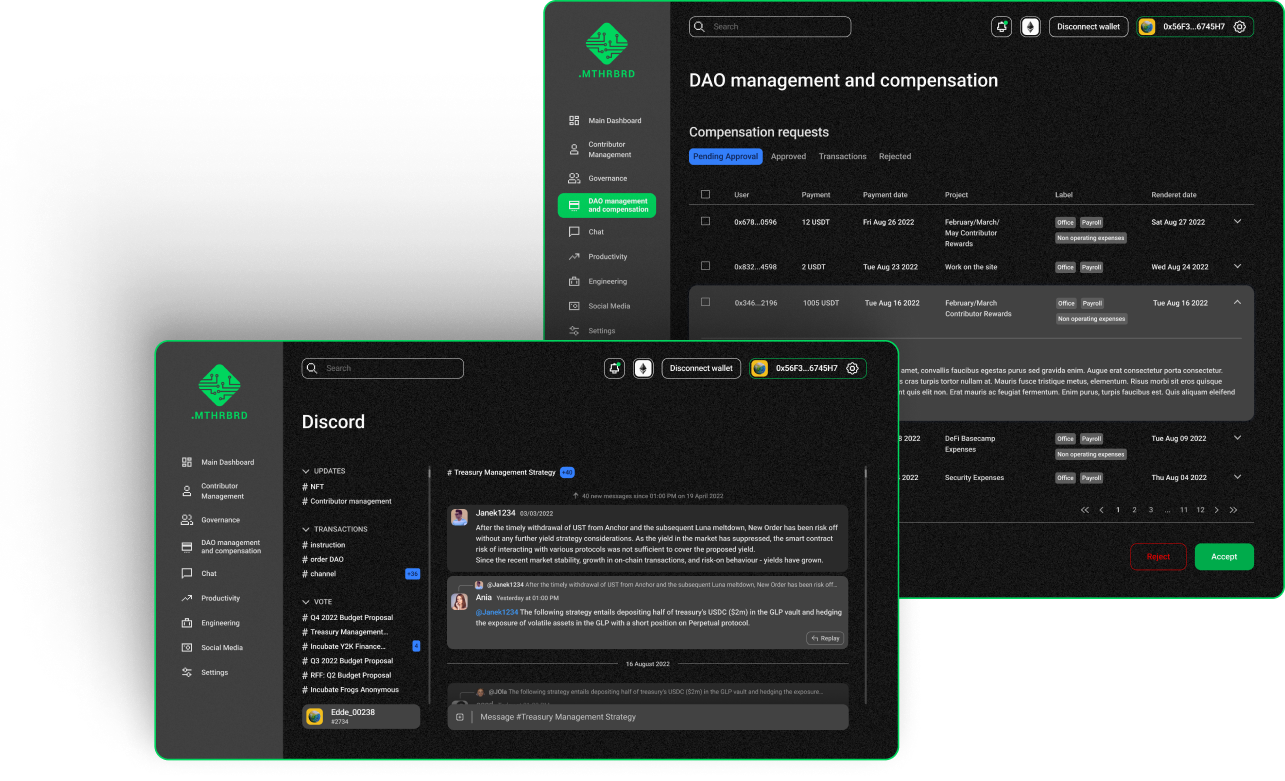Click Disconnect wallet in Discord window
The image size is (1285, 781).
tap(701, 368)
